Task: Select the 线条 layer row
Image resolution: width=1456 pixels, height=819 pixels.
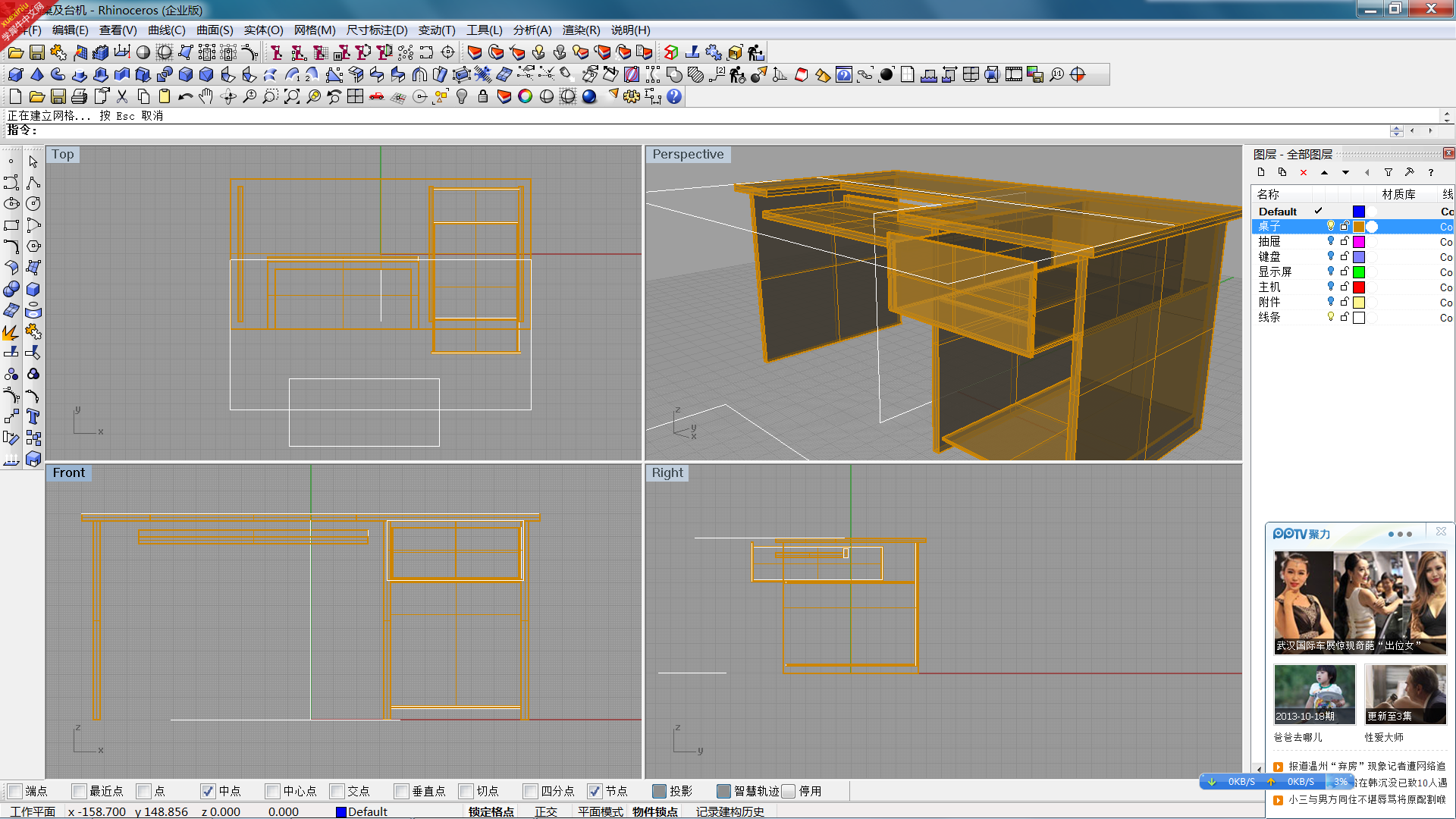Action: pos(1352,317)
